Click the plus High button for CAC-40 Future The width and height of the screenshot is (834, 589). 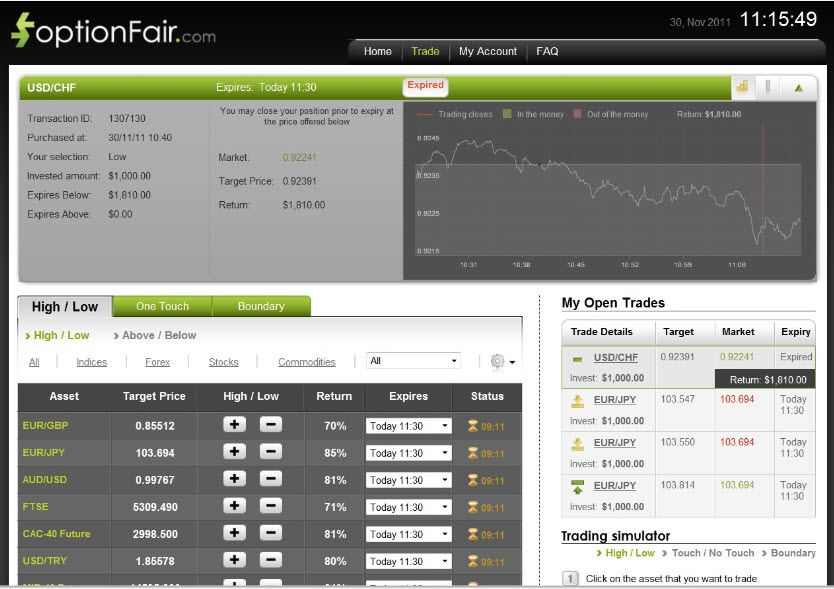pos(235,533)
